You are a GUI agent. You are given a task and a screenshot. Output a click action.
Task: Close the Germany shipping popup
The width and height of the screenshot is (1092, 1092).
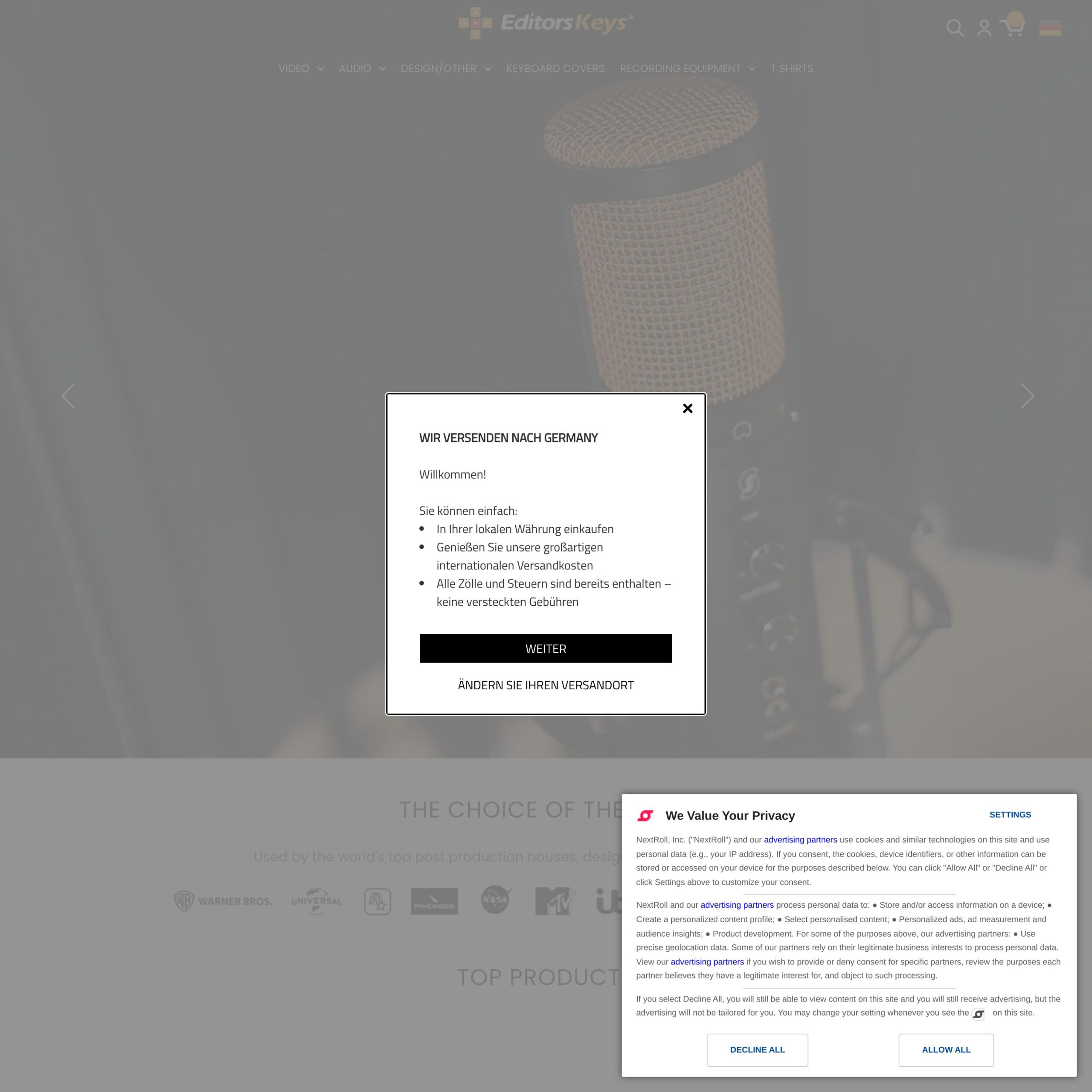687,408
